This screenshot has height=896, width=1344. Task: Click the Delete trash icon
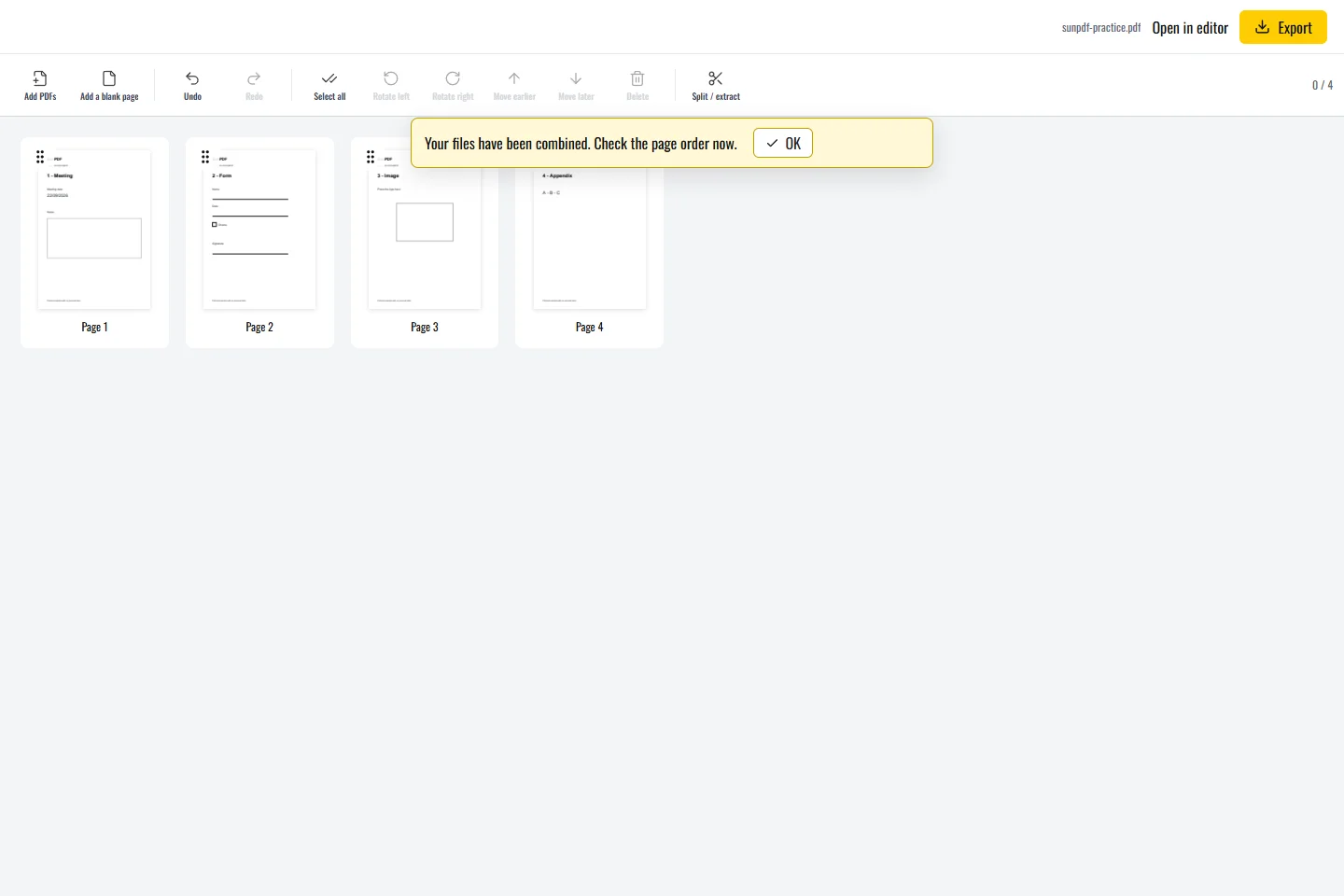(x=637, y=78)
